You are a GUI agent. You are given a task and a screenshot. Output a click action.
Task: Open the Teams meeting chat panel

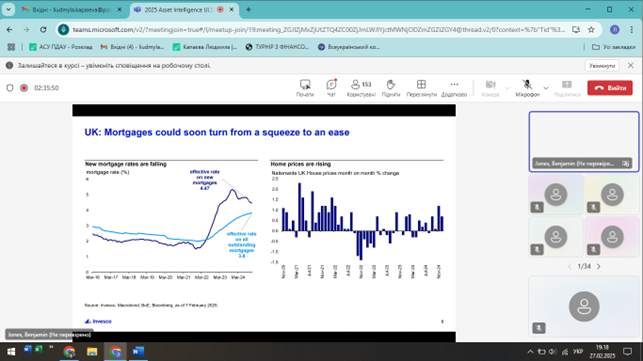coord(331,88)
